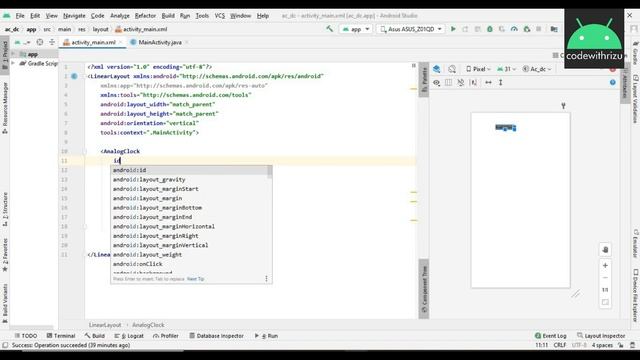The width and height of the screenshot is (640, 360).
Task: Toggle the Favorites side panel
Action: click(x=5, y=255)
